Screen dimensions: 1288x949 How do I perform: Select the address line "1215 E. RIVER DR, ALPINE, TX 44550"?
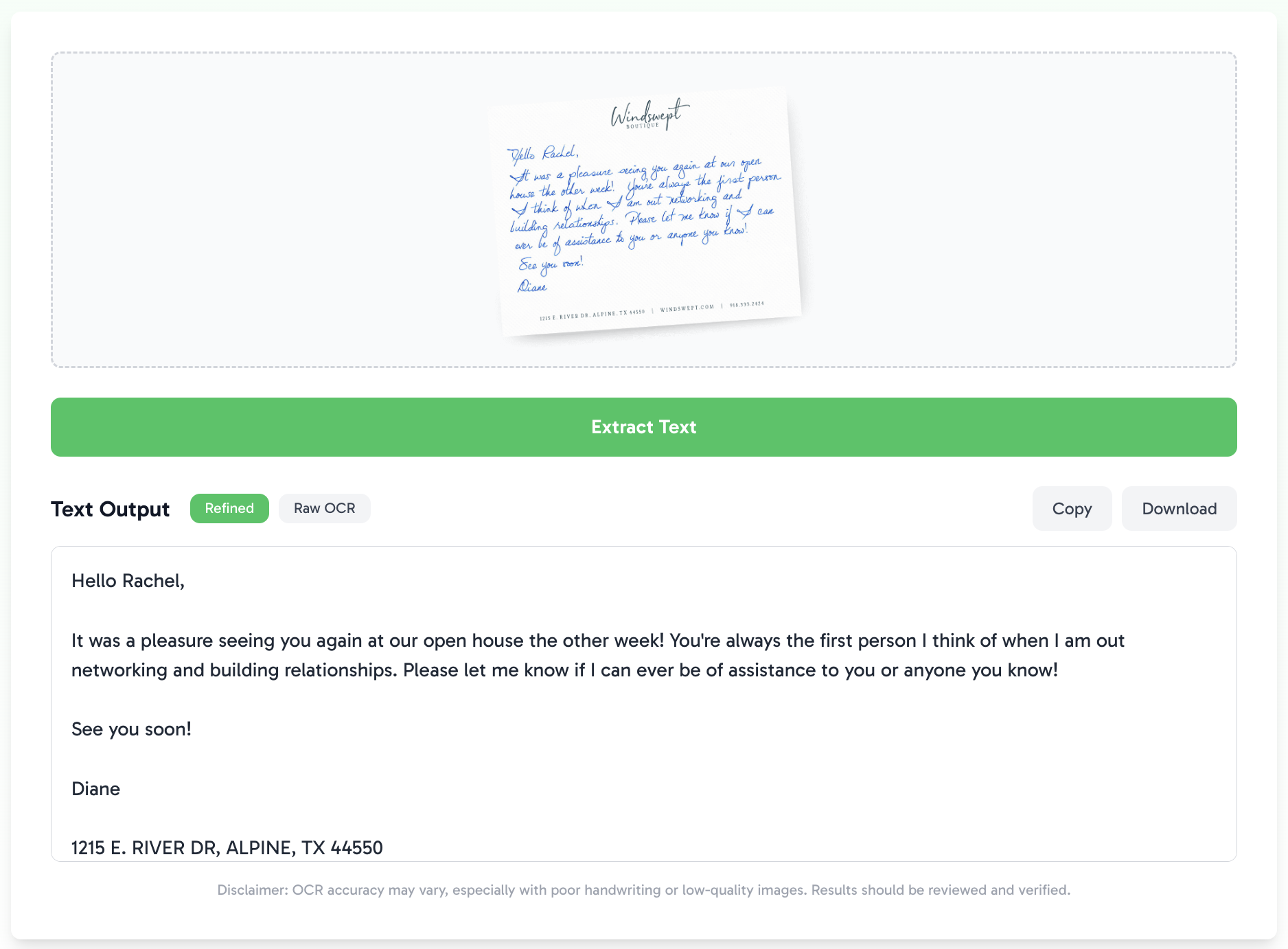(227, 848)
